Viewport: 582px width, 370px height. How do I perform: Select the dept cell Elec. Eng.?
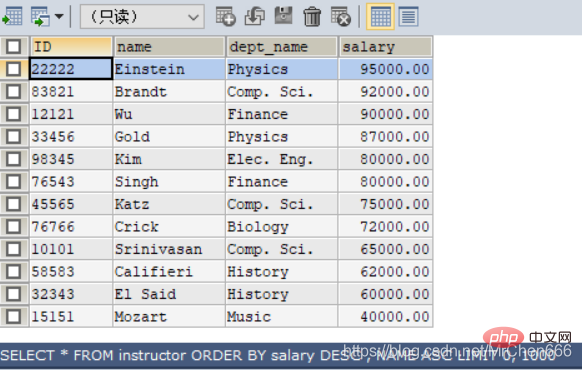click(x=282, y=159)
